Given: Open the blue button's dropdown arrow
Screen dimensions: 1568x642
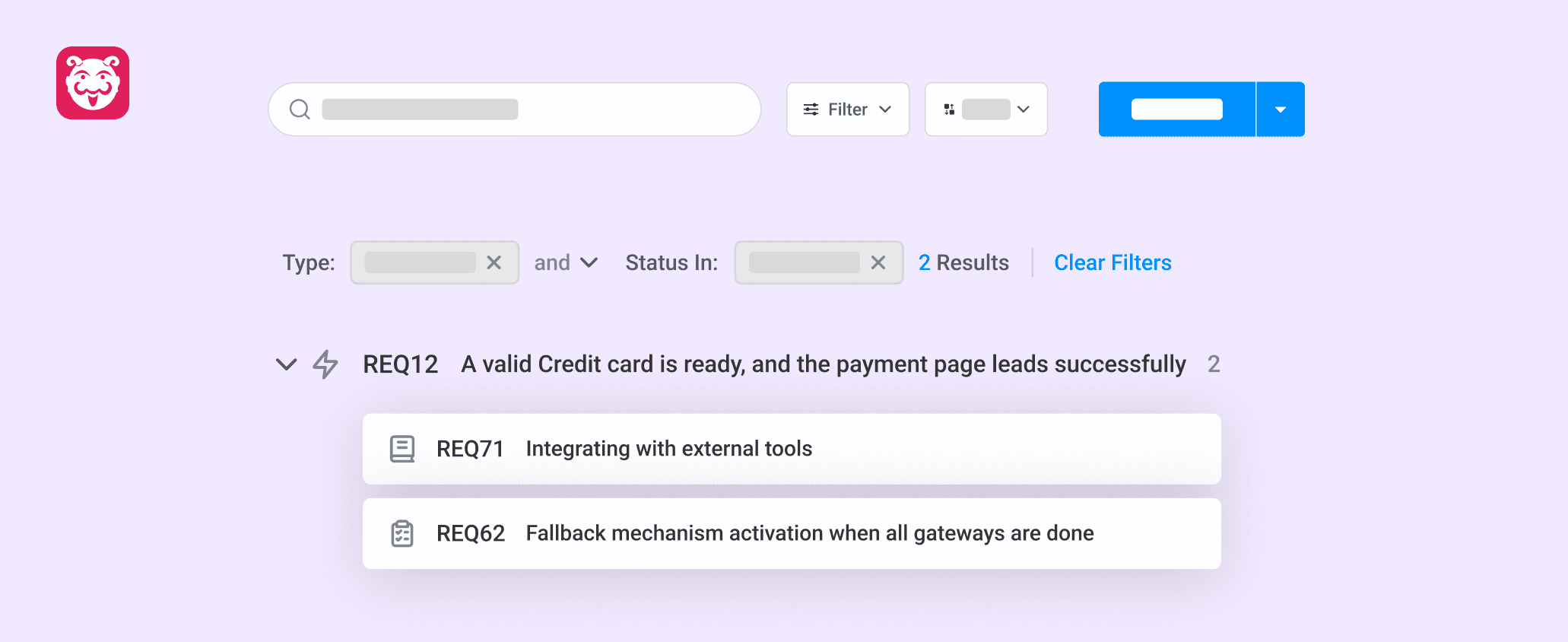Looking at the screenshot, I should point(1281,110).
